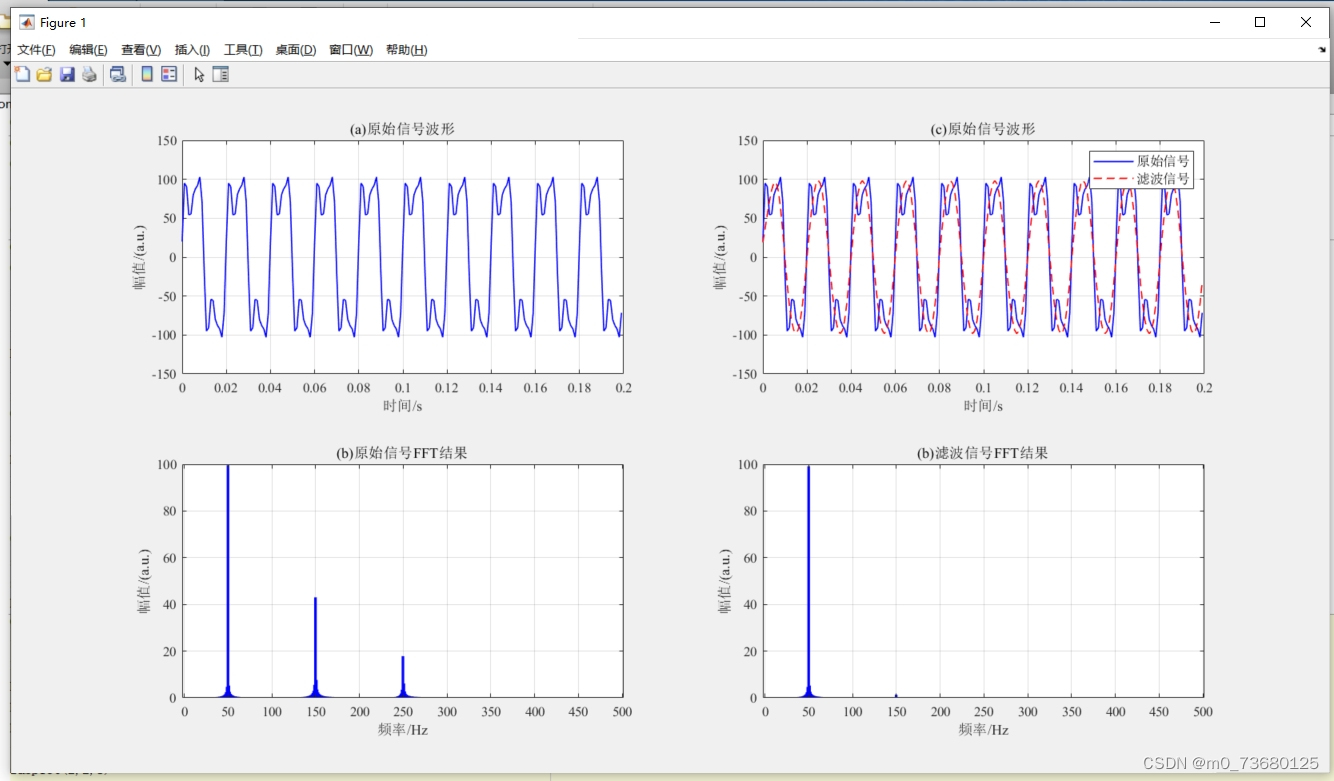Screen dimensions: 1334x781
Task: Open the Property Inspector toolbar icon
Action: point(221,74)
